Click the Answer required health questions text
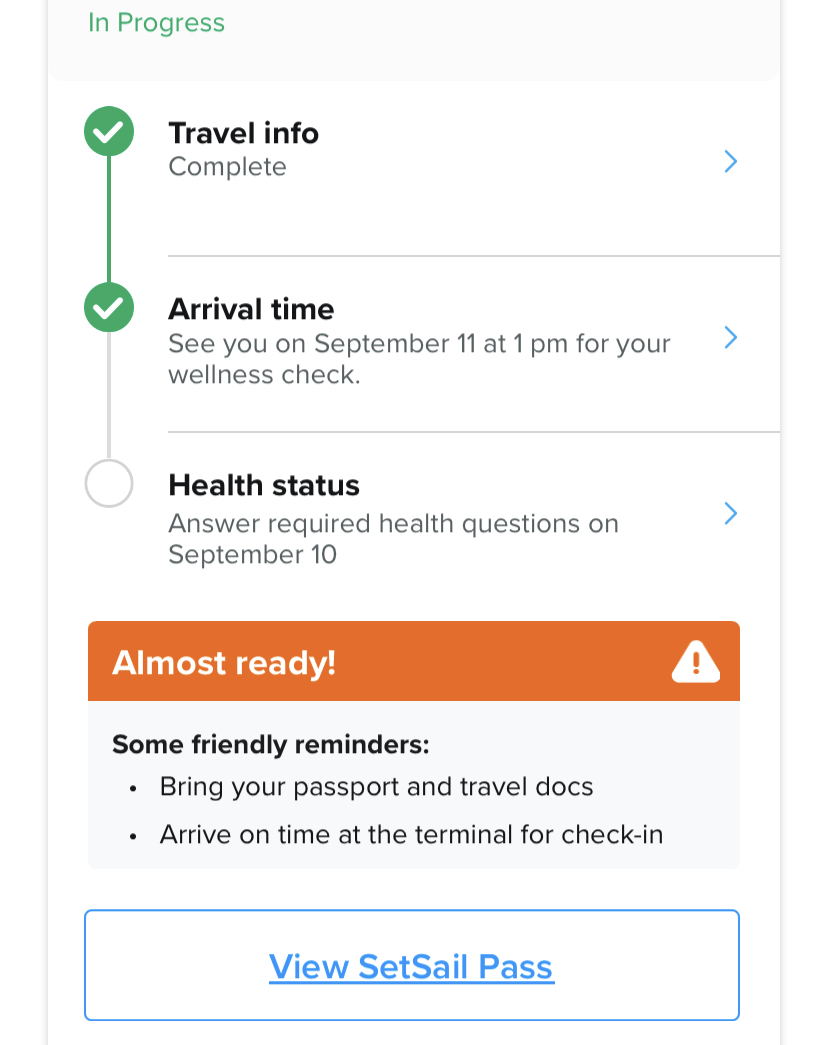This screenshot has height=1045, width=828. [x=393, y=538]
